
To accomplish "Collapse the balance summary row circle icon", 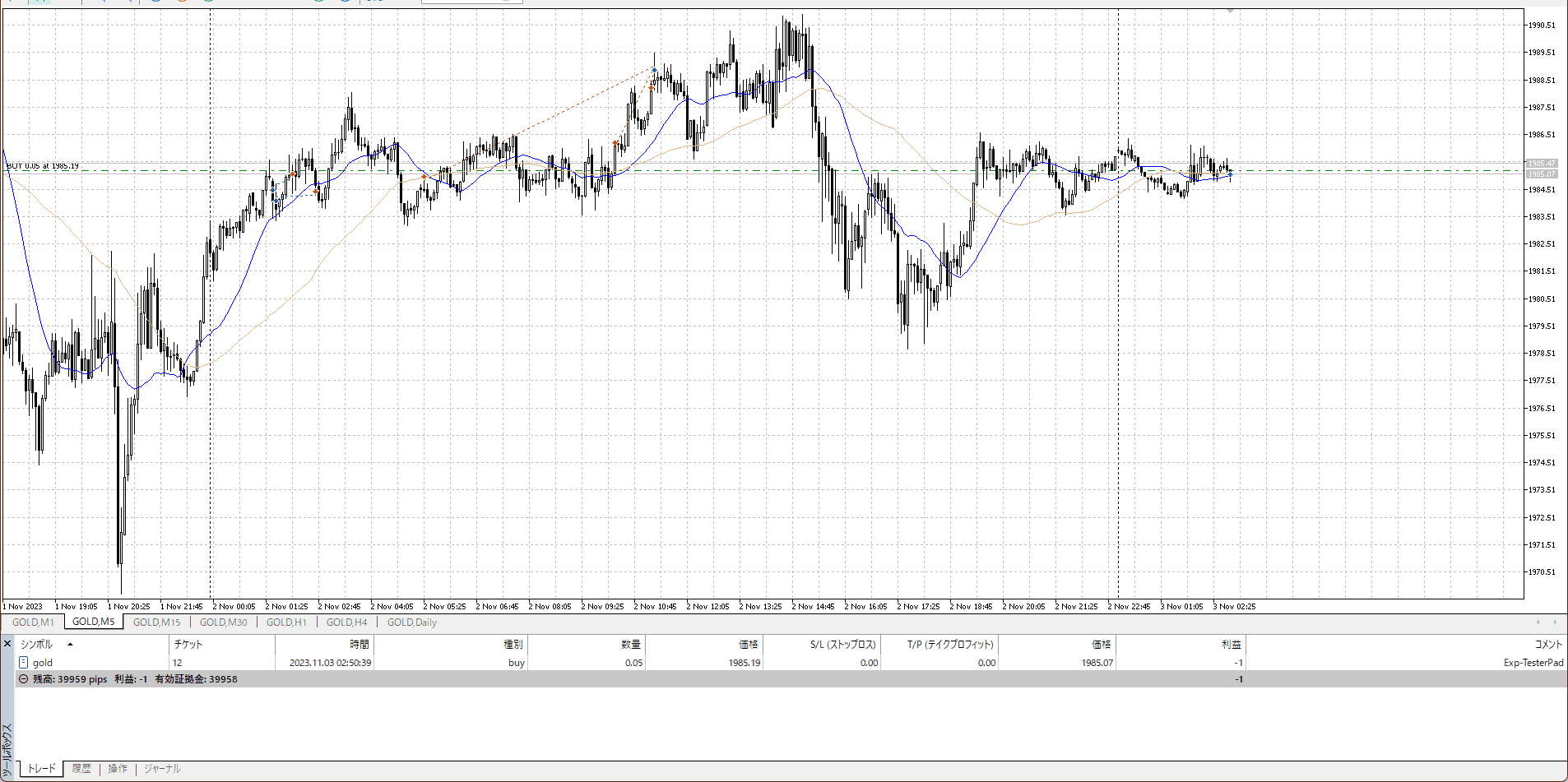I will pyautogui.click(x=23, y=679).
